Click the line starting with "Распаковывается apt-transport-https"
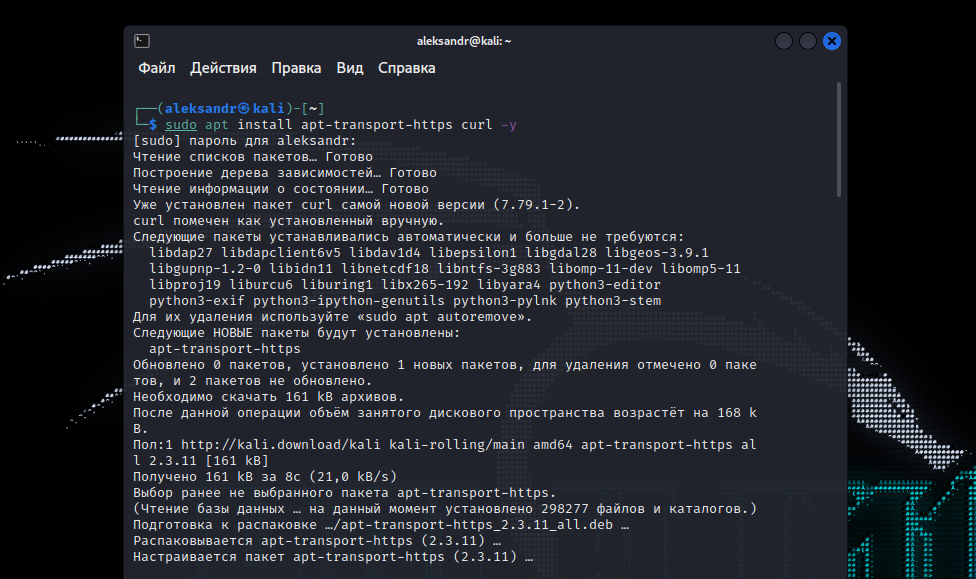 317,541
